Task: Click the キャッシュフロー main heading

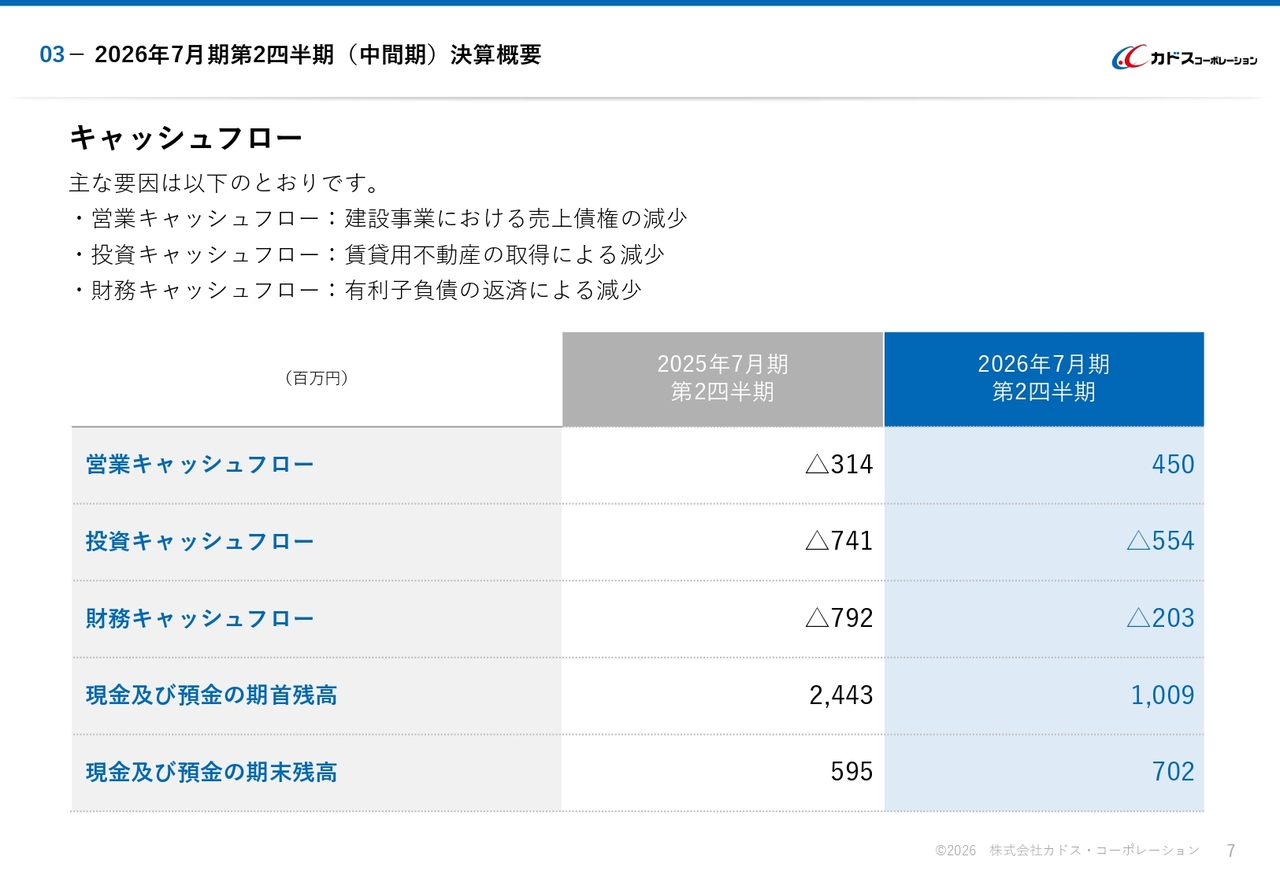Action: pos(185,138)
